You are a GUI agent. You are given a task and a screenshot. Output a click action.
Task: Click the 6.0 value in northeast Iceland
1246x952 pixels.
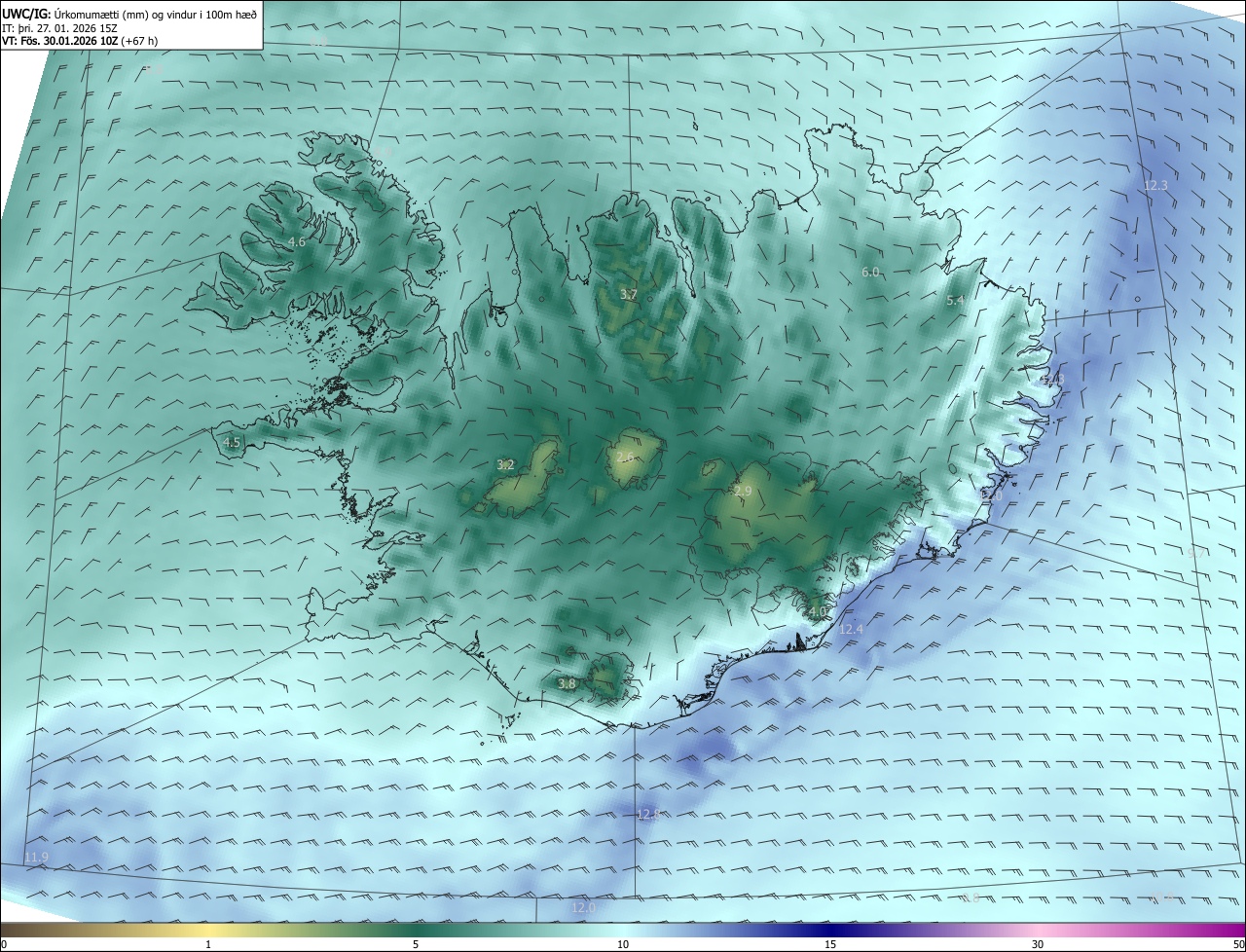click(x=870, y=273)
